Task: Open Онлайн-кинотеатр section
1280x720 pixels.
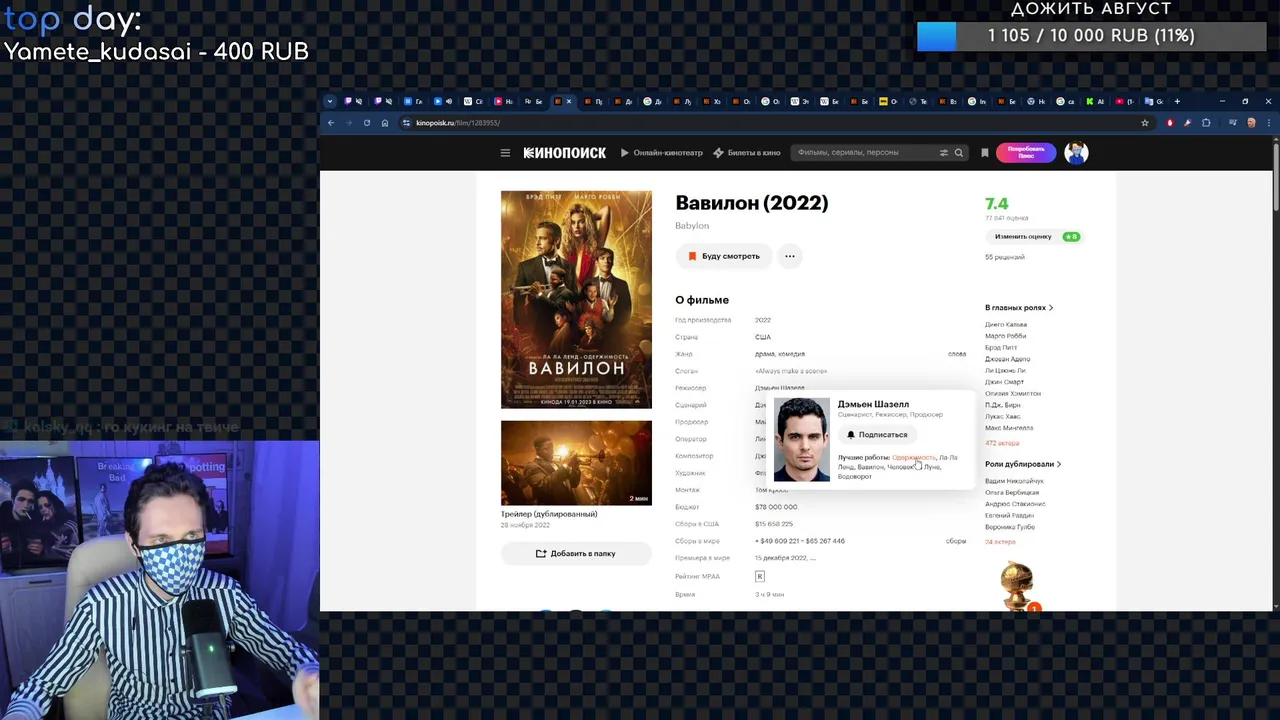Action: pyautogui.click(x=662, y=153)
